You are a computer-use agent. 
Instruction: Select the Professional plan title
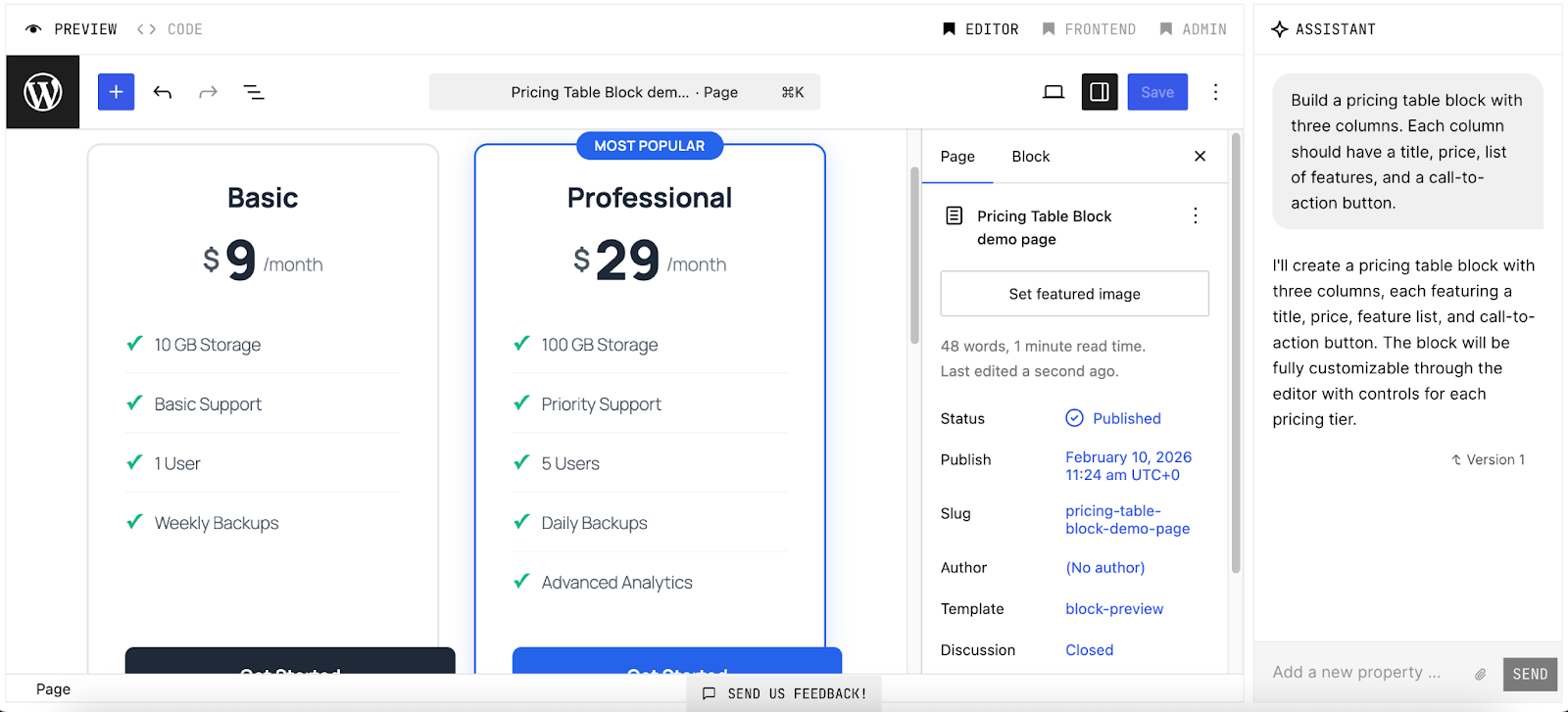[650, 198]
